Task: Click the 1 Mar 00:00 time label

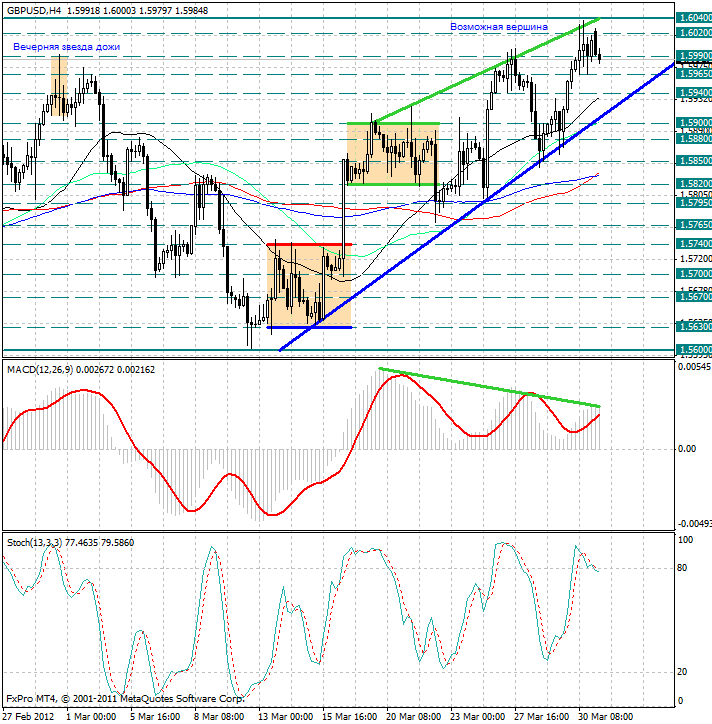Action: coord(91,717)
